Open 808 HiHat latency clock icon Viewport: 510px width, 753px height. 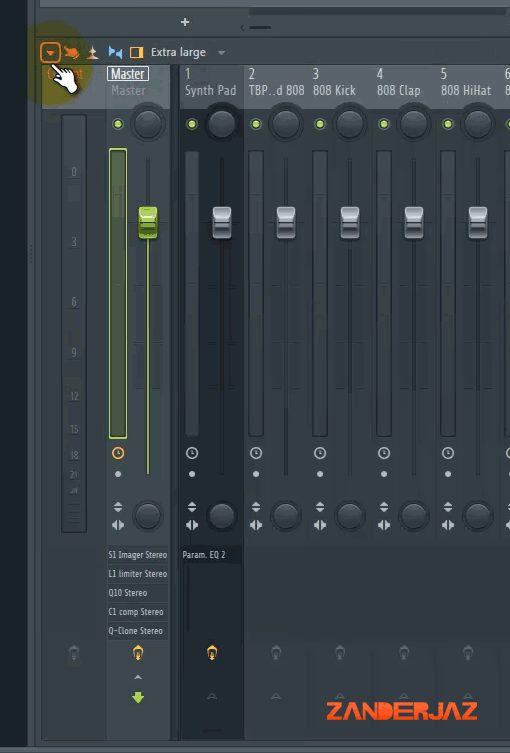[x=448, y=453]
